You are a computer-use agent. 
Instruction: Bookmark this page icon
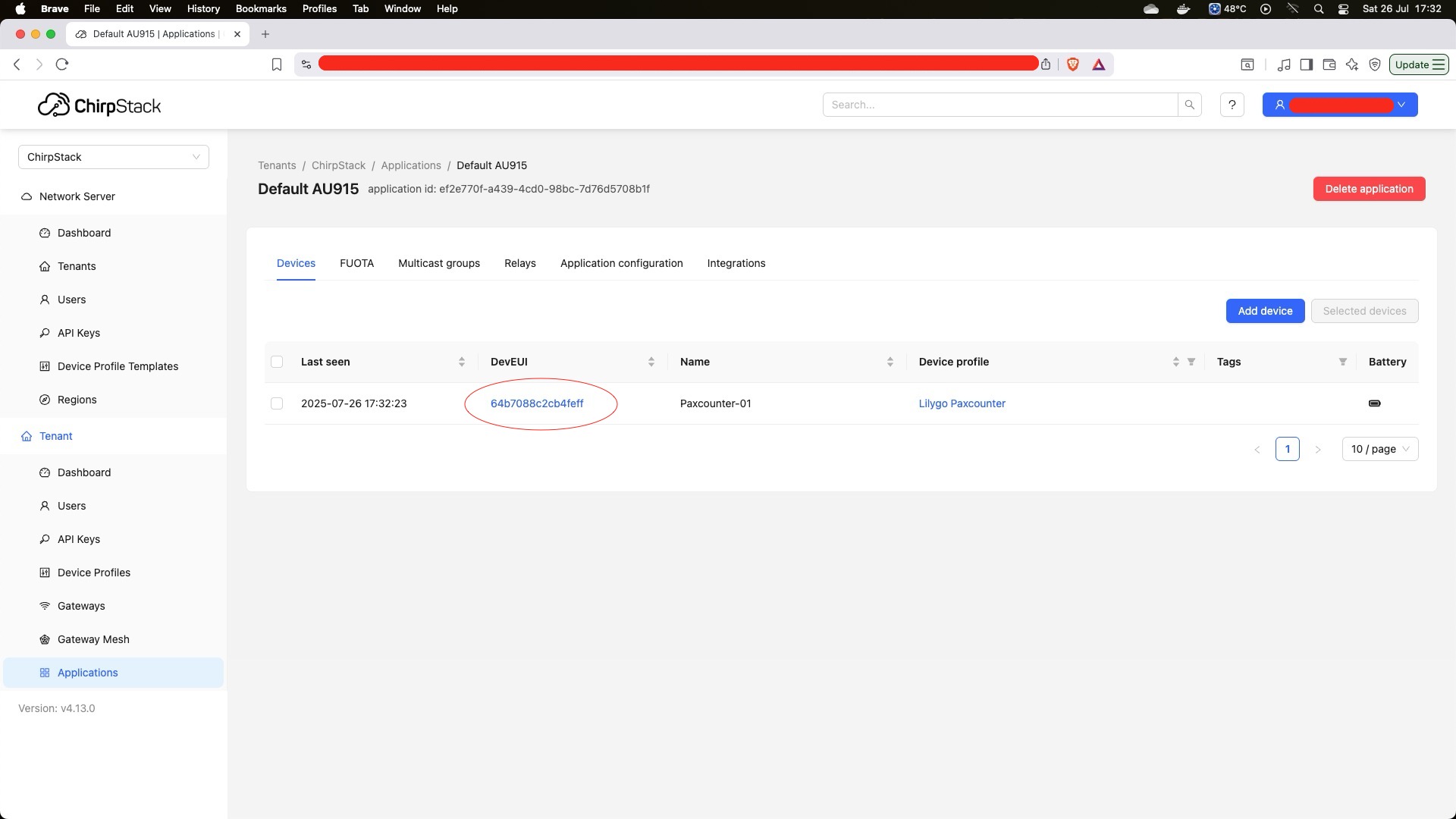277,64
